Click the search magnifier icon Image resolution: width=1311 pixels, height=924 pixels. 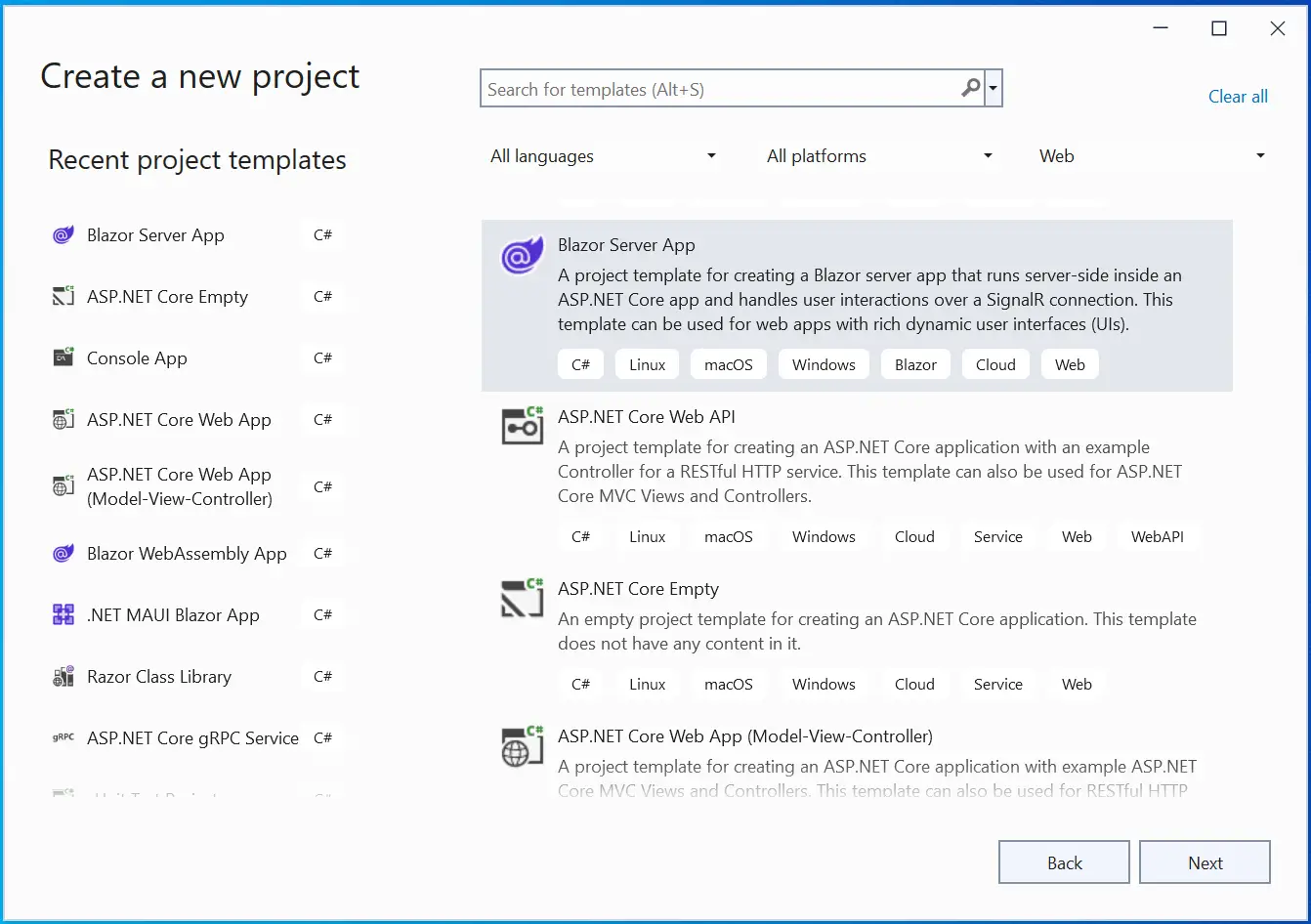(970, 88)
